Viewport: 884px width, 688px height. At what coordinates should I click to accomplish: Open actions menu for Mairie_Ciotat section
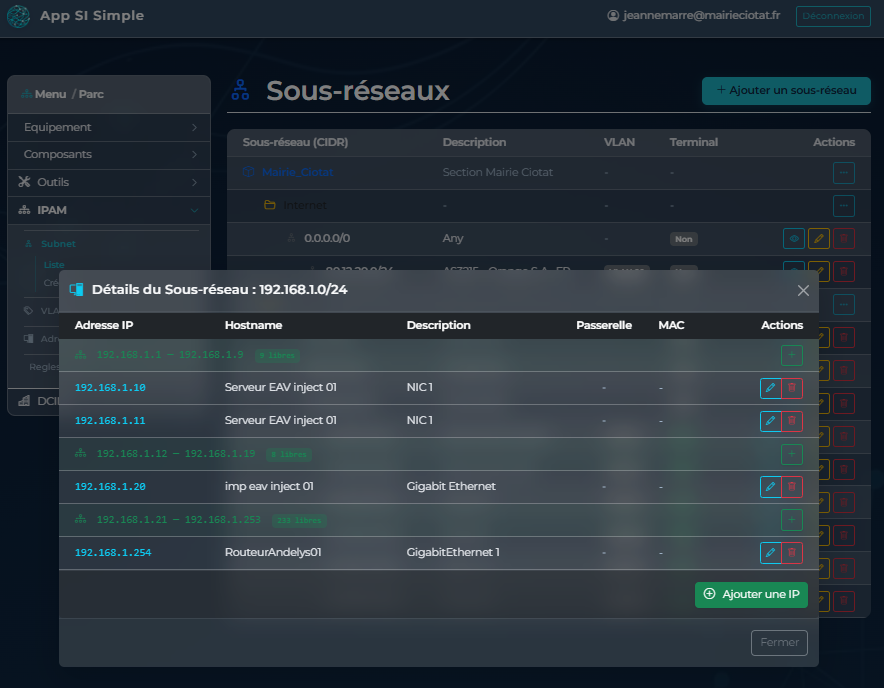pos(843,173)
